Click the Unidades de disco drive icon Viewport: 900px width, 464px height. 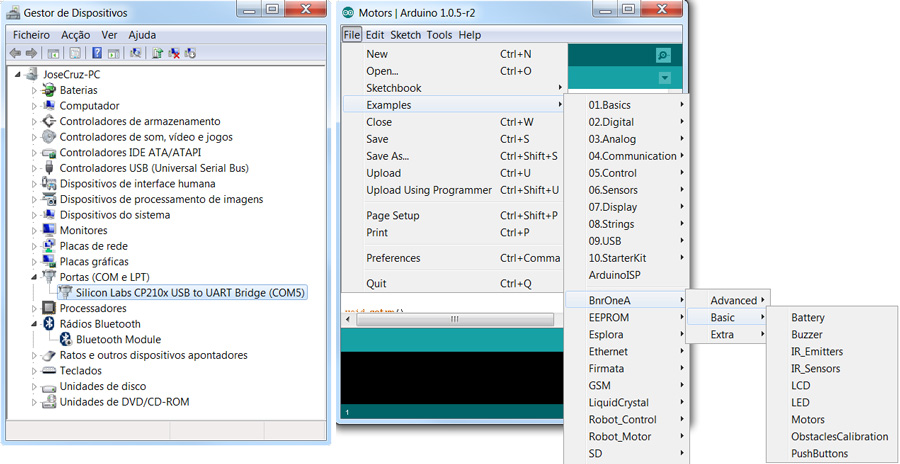point(50,386)
